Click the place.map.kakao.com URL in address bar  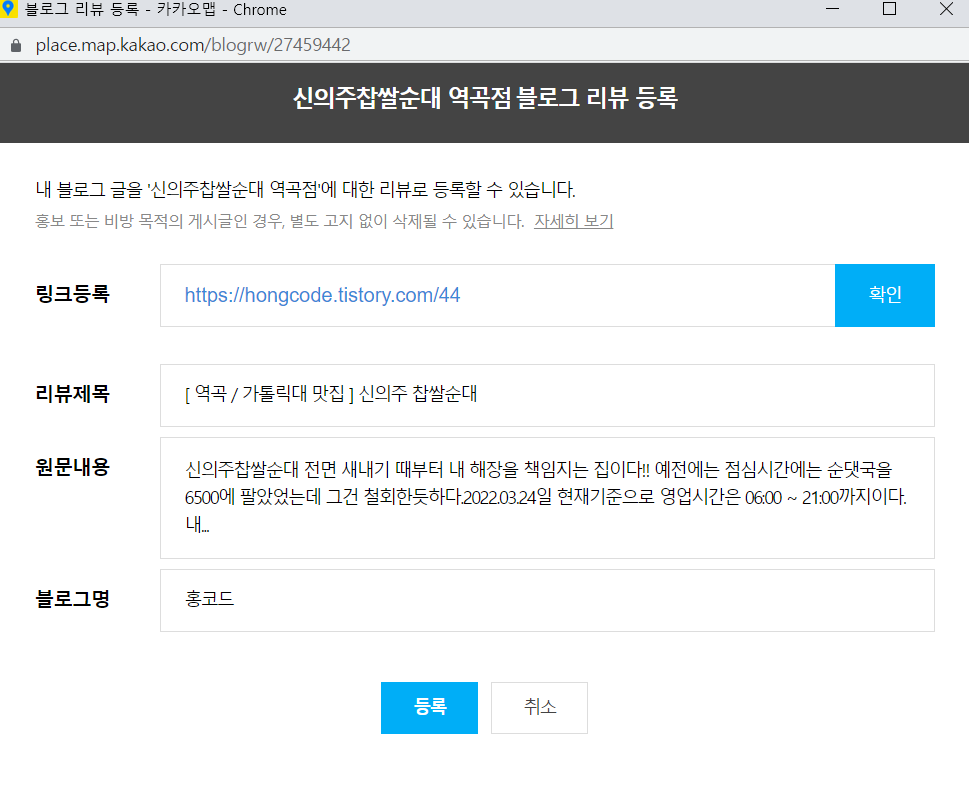pyautogui.click(x=193, y=45)
